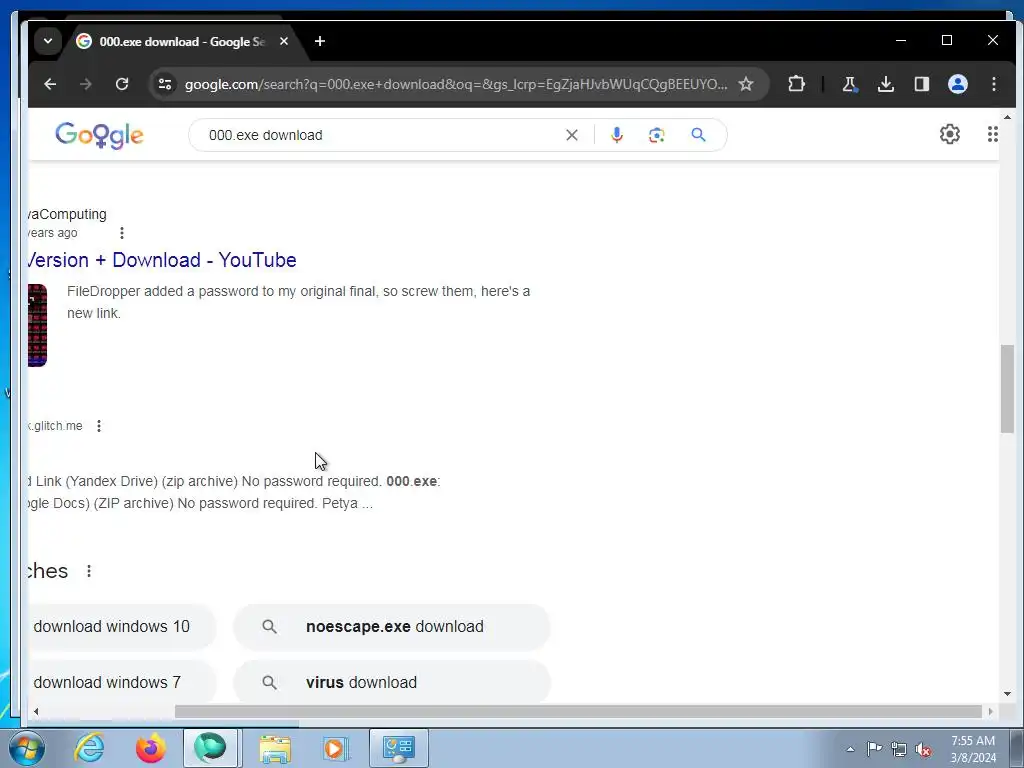Open more options beside glitch.me result
Image resolution: width=1024 pixels, height=768 pixels.
pyautogui.click(x=99, y=426)
